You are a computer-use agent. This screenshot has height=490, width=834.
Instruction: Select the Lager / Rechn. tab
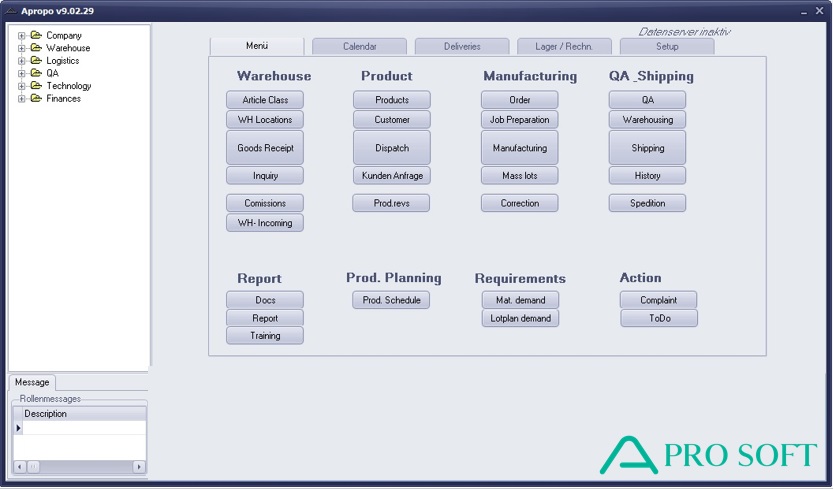pos(564,46)
